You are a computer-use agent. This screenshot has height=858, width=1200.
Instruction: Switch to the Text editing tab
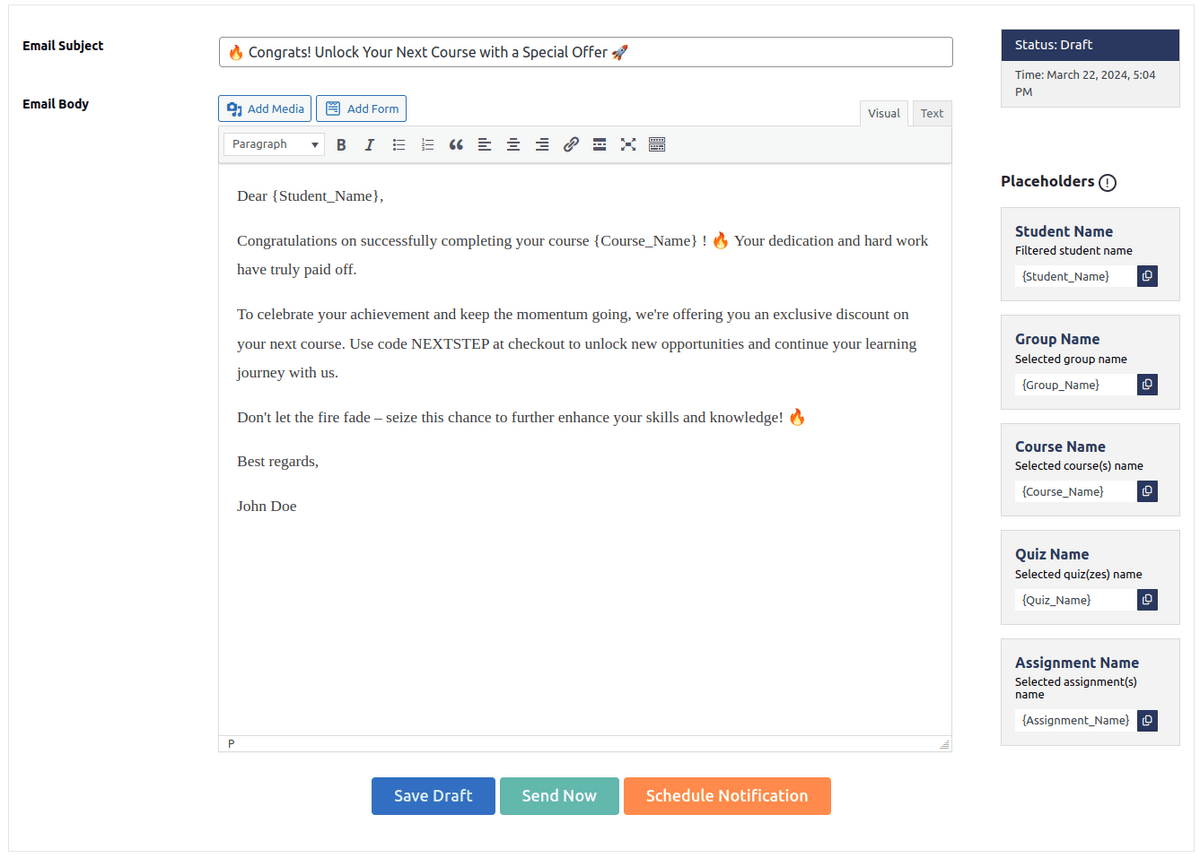pyautogui.click(x=931, y=113)
